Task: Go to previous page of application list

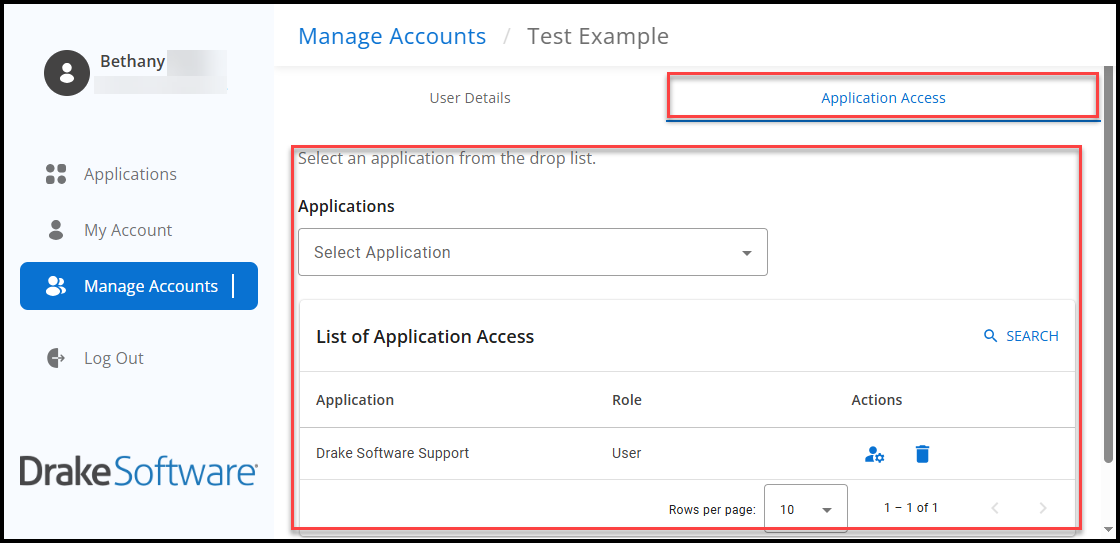Action: (x=994, y=508)
